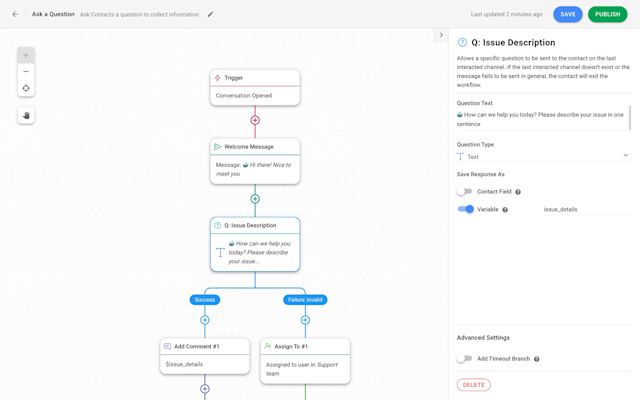The width and height of the screenshot is (640, 400).
Task: Click the Assign To #1 user icon
Action: pyautogui.click(x=268, y=346)
